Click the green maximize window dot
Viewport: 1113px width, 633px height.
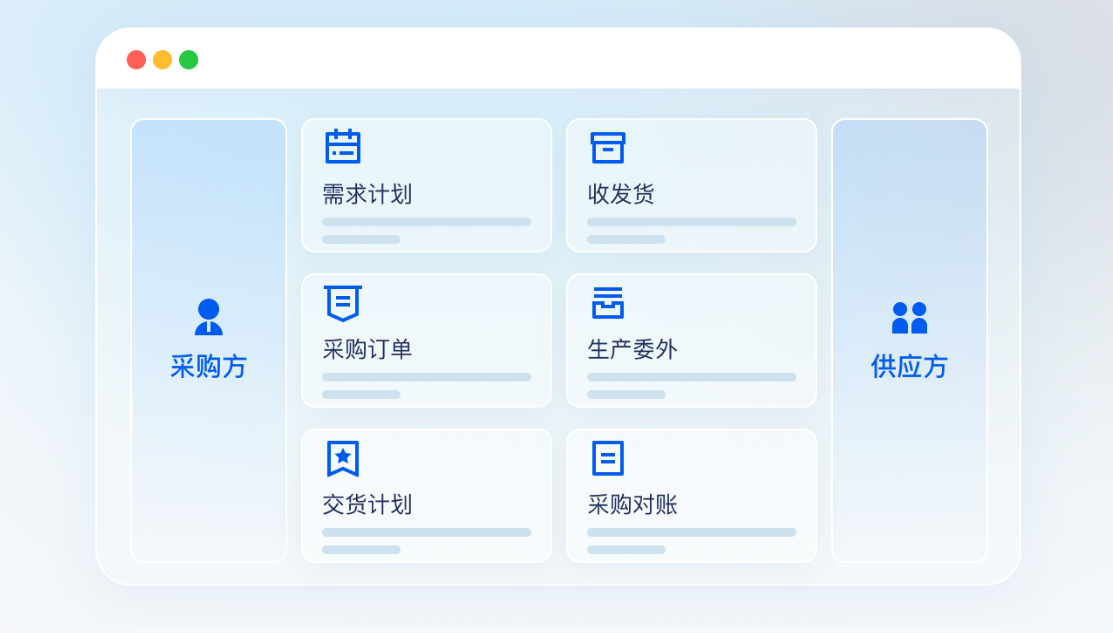pos(189,60)
